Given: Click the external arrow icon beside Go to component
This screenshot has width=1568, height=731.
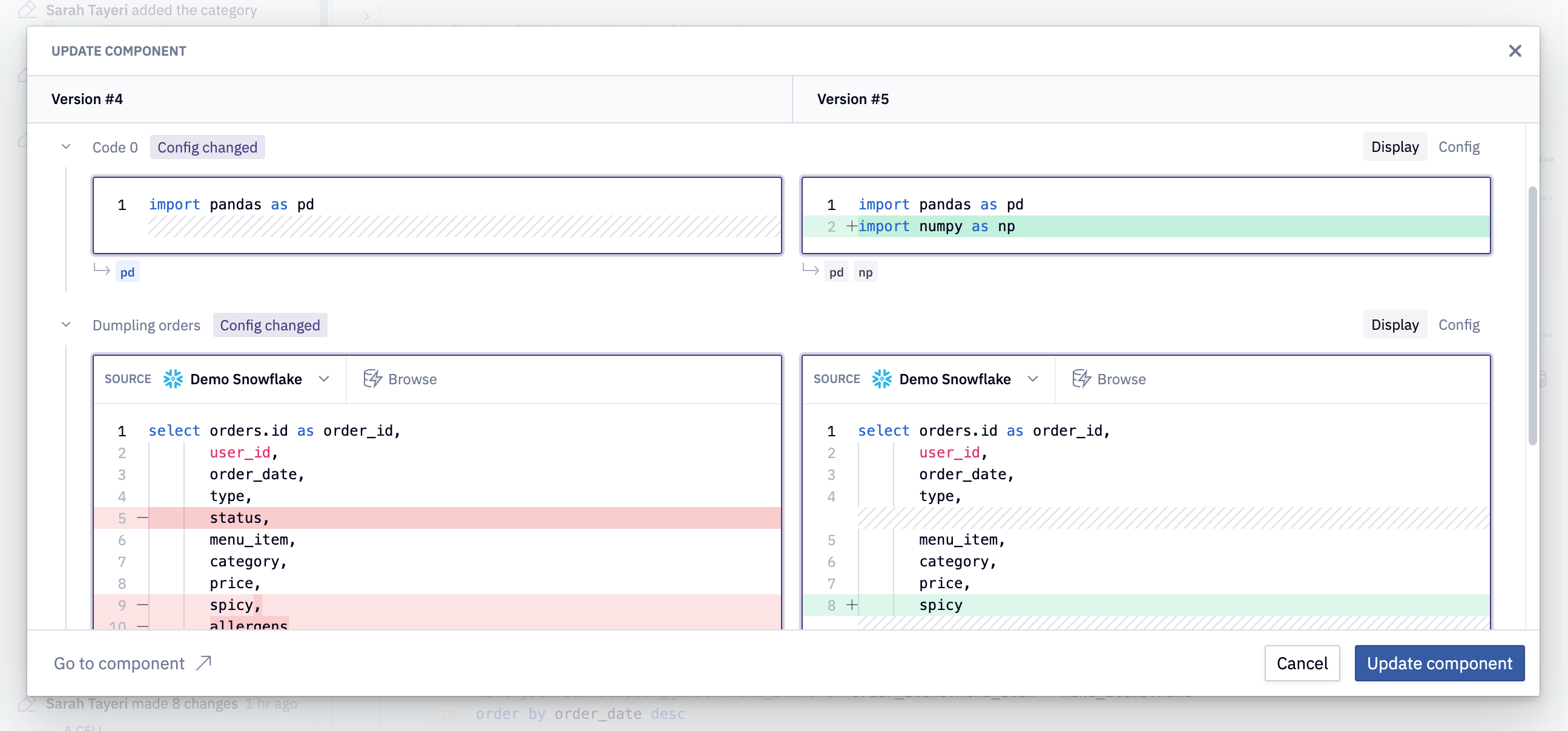Looking at the screenshot, I should coord(204,663).
